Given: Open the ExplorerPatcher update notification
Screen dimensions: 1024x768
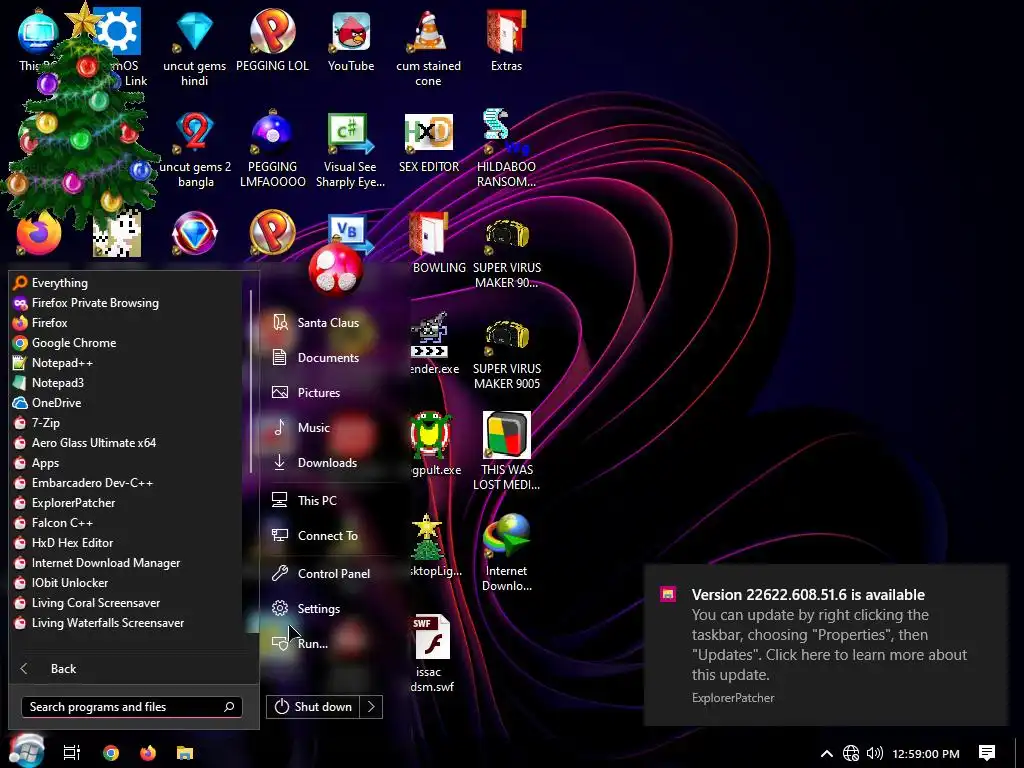Looking at the screenshot, I should point(825,645).
